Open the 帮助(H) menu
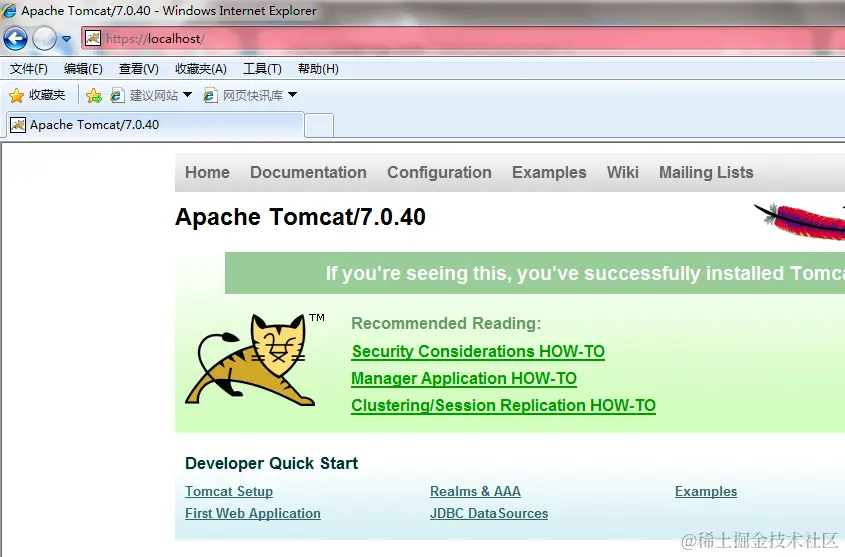The width and height of the screenshot is (845, 557). (318, 69)
